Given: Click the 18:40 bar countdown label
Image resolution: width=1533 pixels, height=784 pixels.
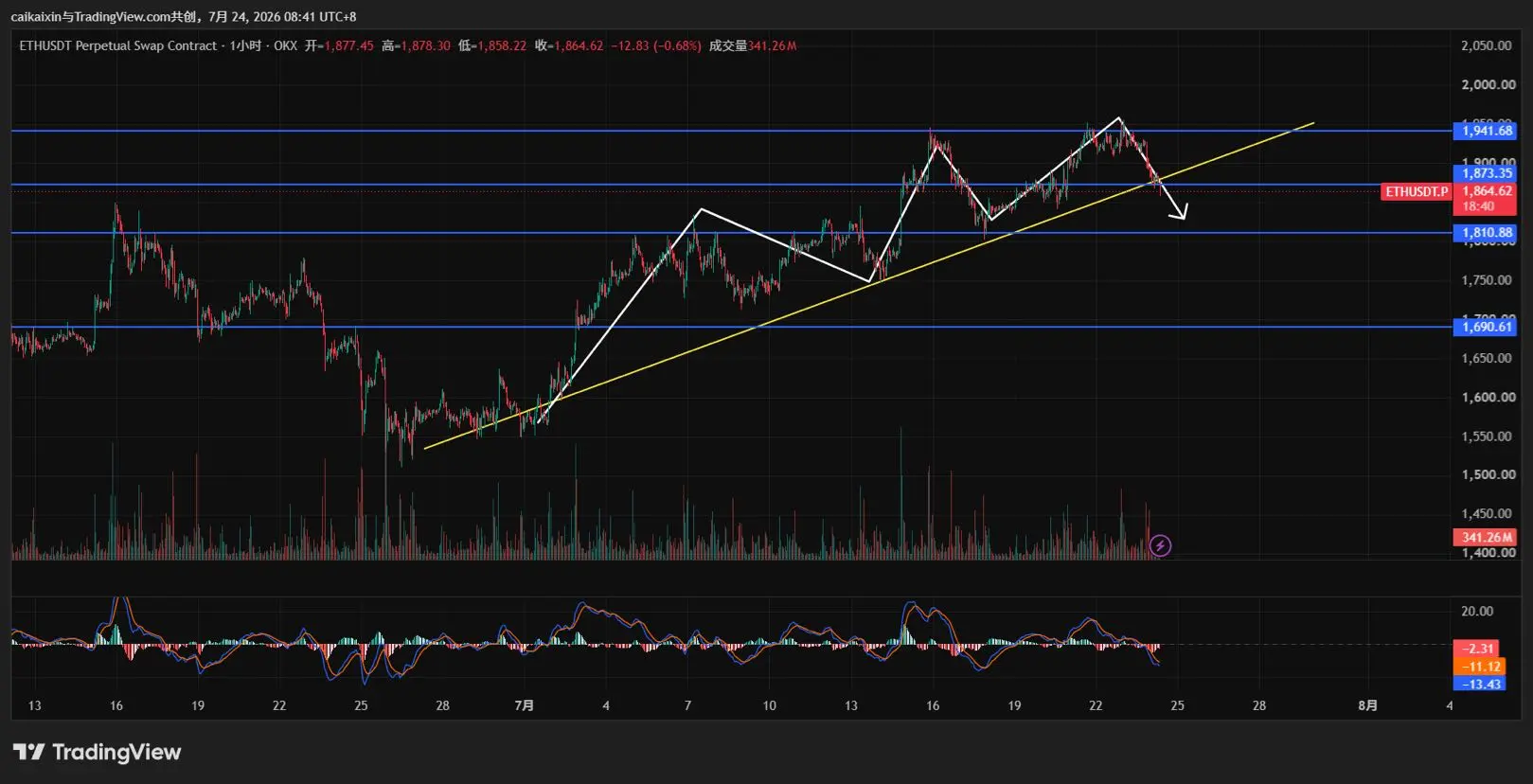Looking at the screenshot, I should click(1478, 206).
